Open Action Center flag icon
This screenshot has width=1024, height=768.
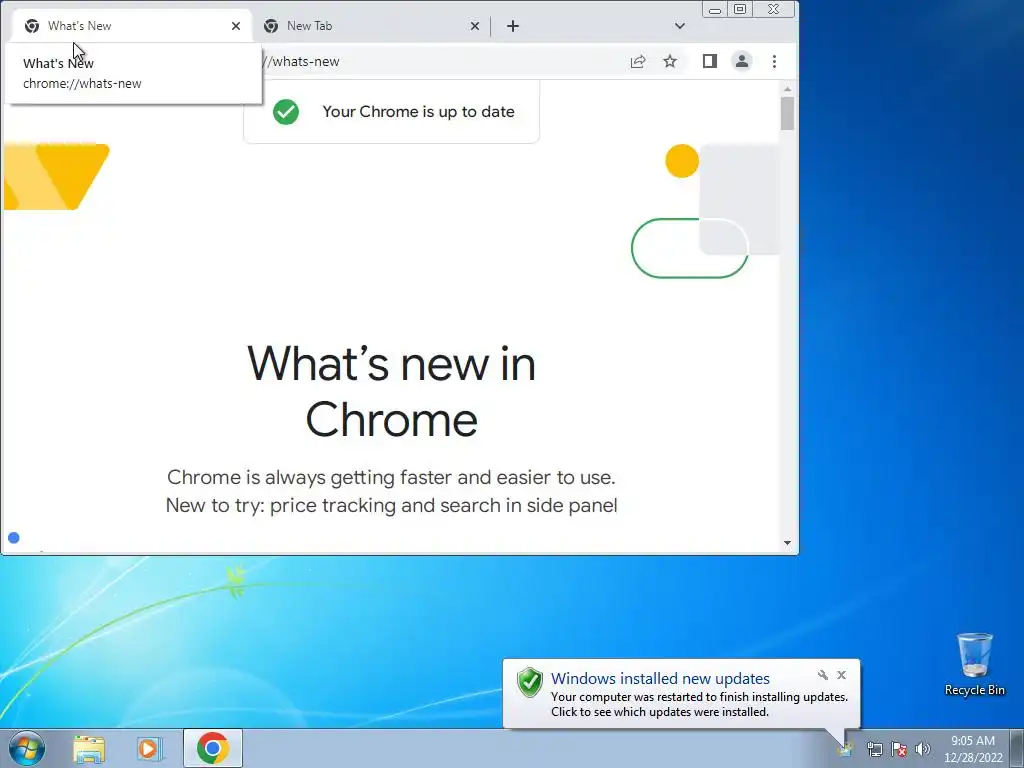899,748
